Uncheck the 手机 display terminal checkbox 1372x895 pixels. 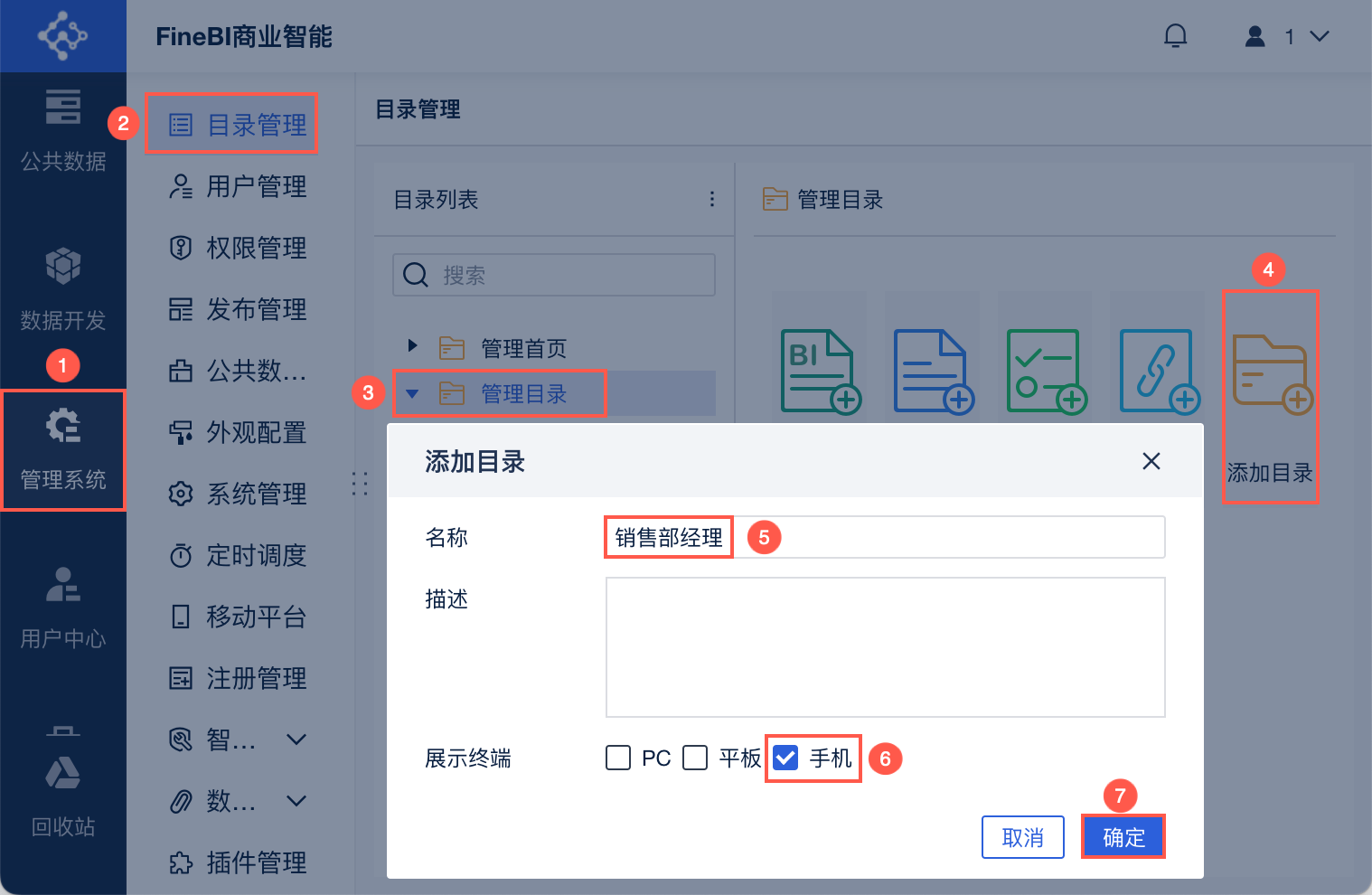click(786, 758)
